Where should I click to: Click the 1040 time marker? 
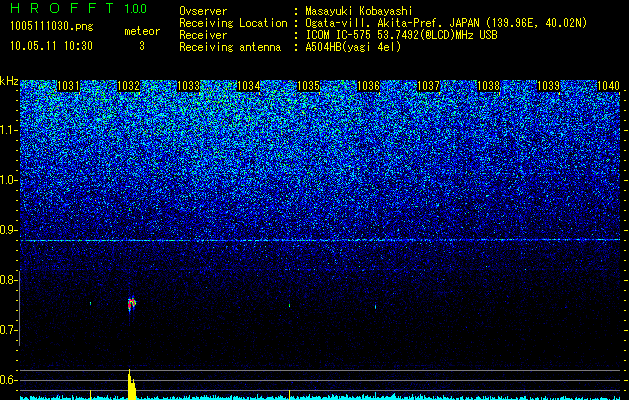608,86
